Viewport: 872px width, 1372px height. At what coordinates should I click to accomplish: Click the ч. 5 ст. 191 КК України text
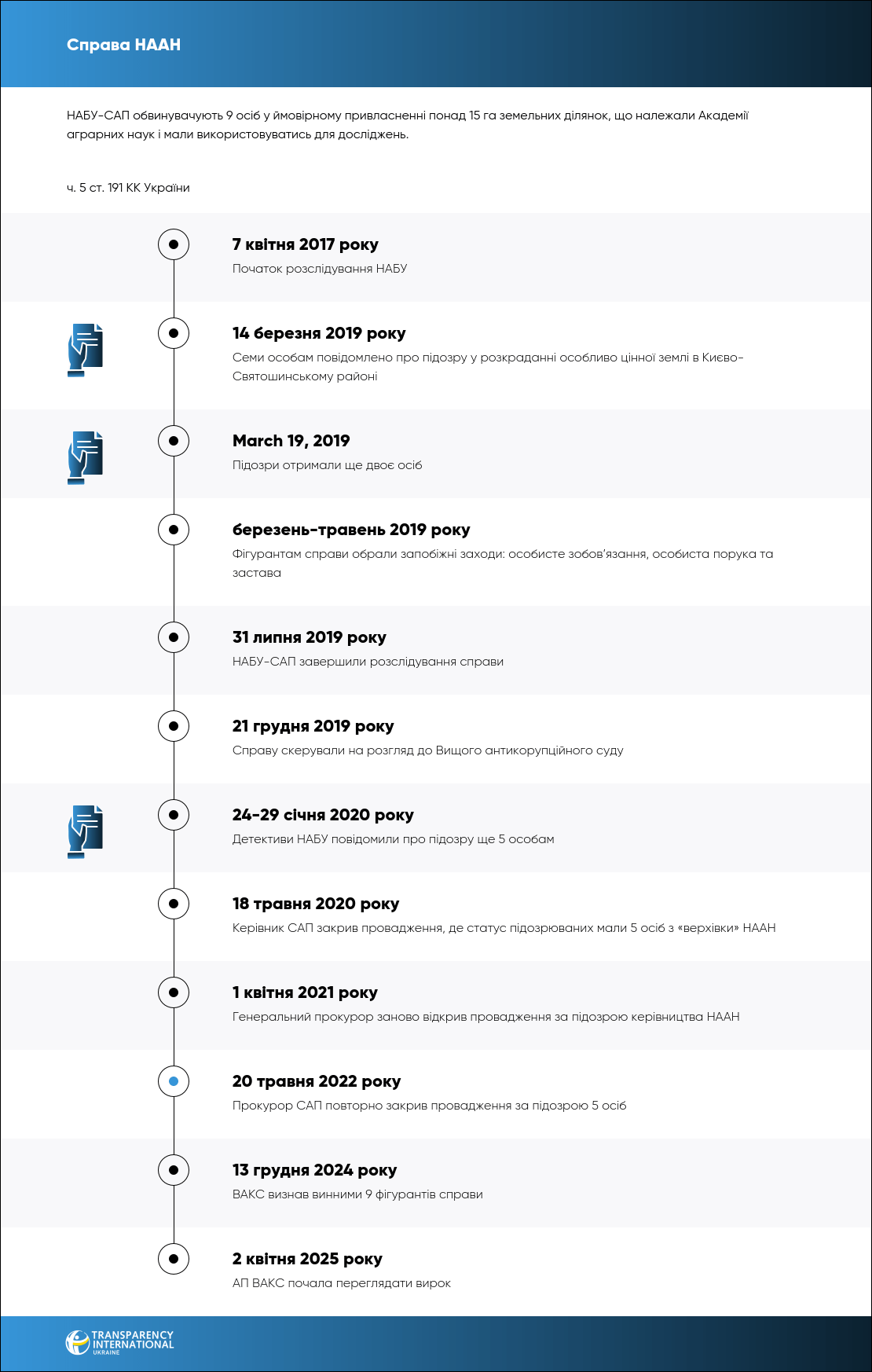[x=128, y=188]
